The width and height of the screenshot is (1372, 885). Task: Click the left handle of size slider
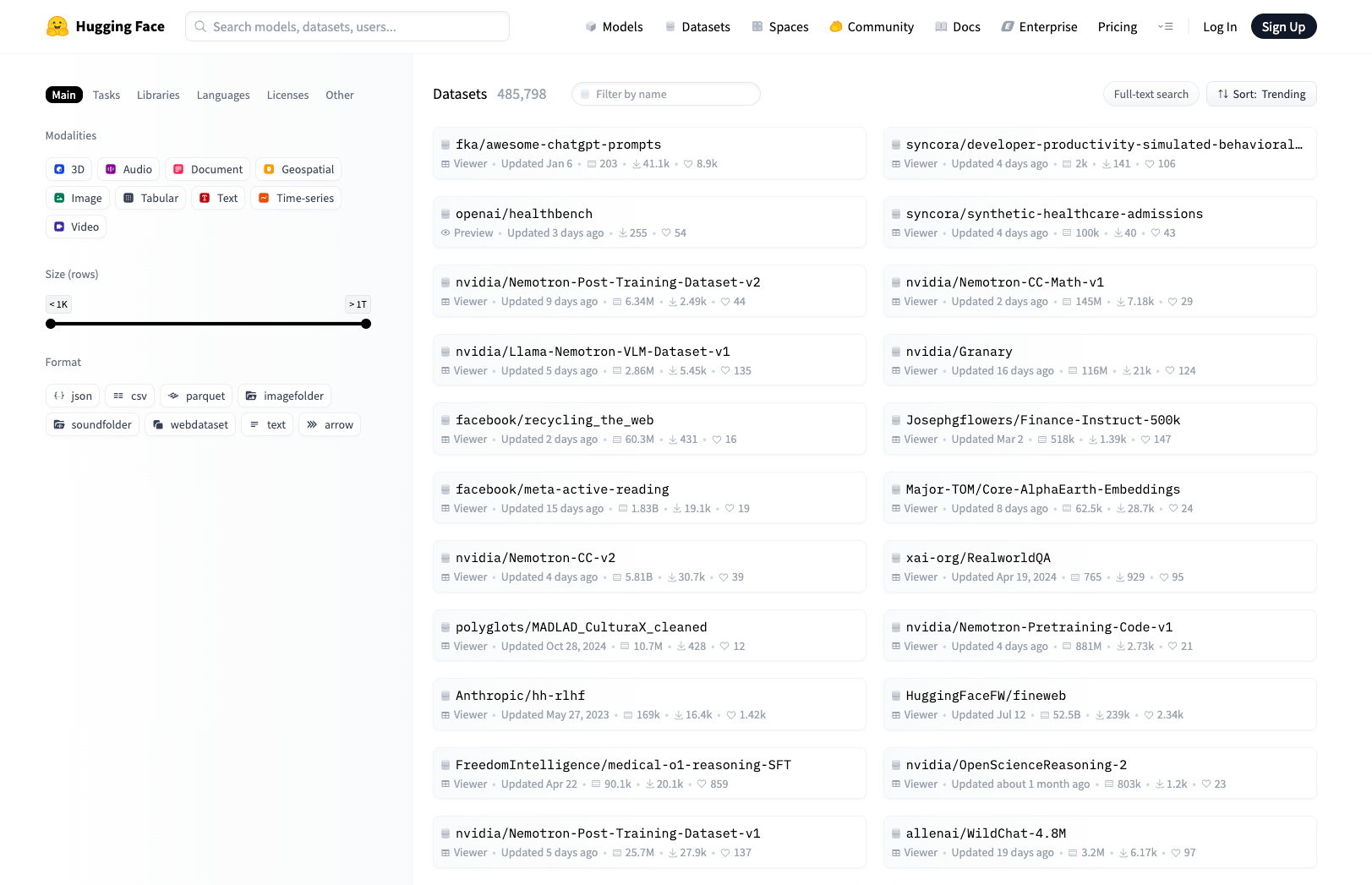pyautogui.click(x=51, y=324)
